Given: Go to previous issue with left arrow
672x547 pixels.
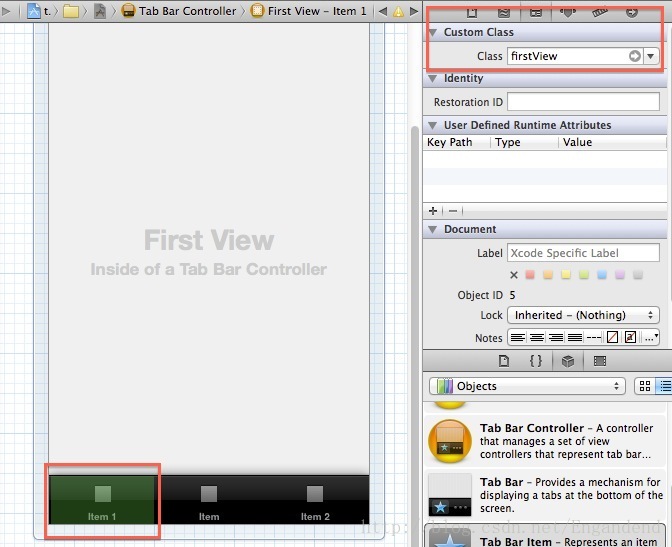Looking at the screenshot, I should point(383,11).
